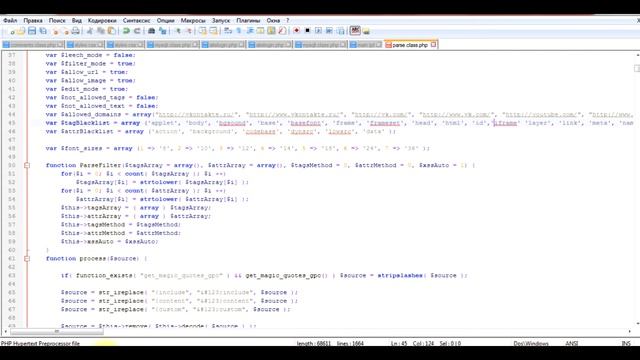
Task: Create a new file with the New icon
Action: tap(12, 31)
